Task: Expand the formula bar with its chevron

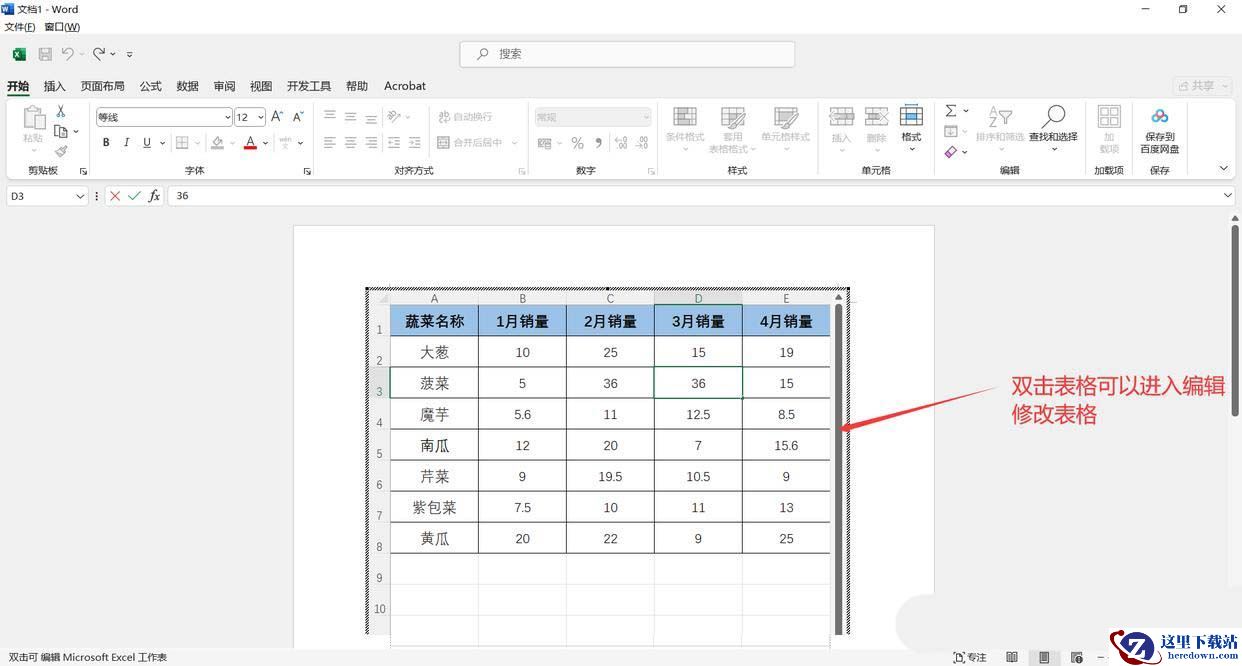Action: [x=1229, y=196]
